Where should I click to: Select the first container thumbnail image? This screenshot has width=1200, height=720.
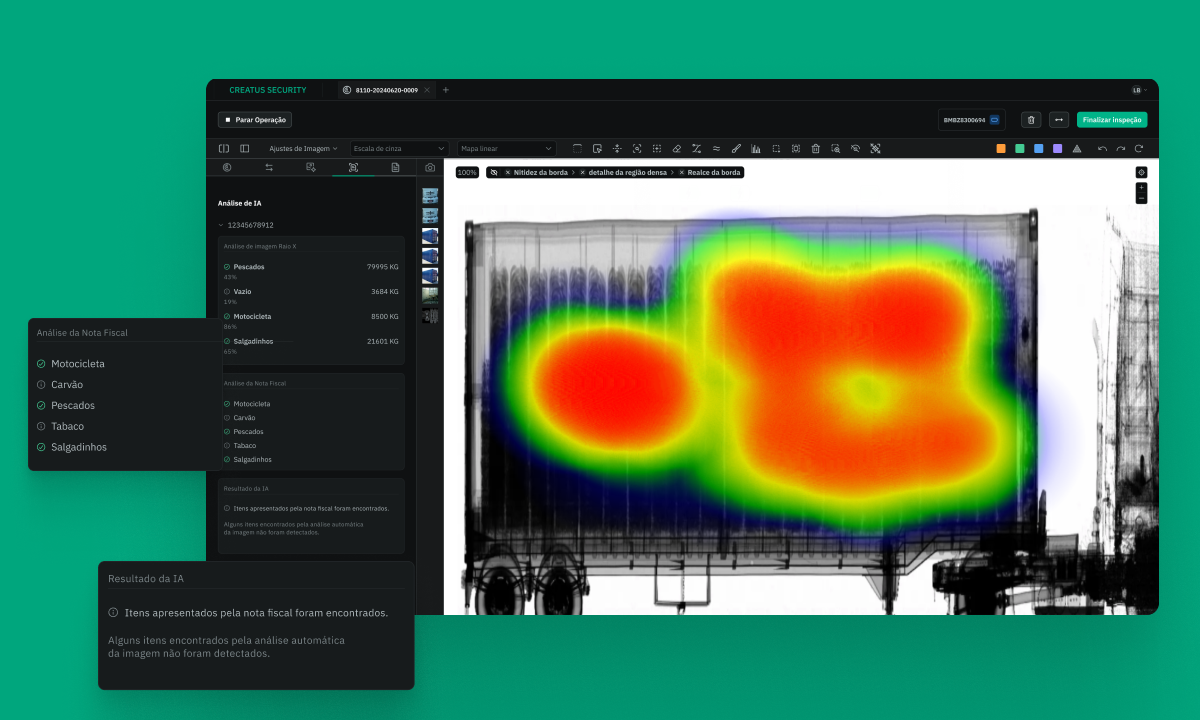coord(430,195)
